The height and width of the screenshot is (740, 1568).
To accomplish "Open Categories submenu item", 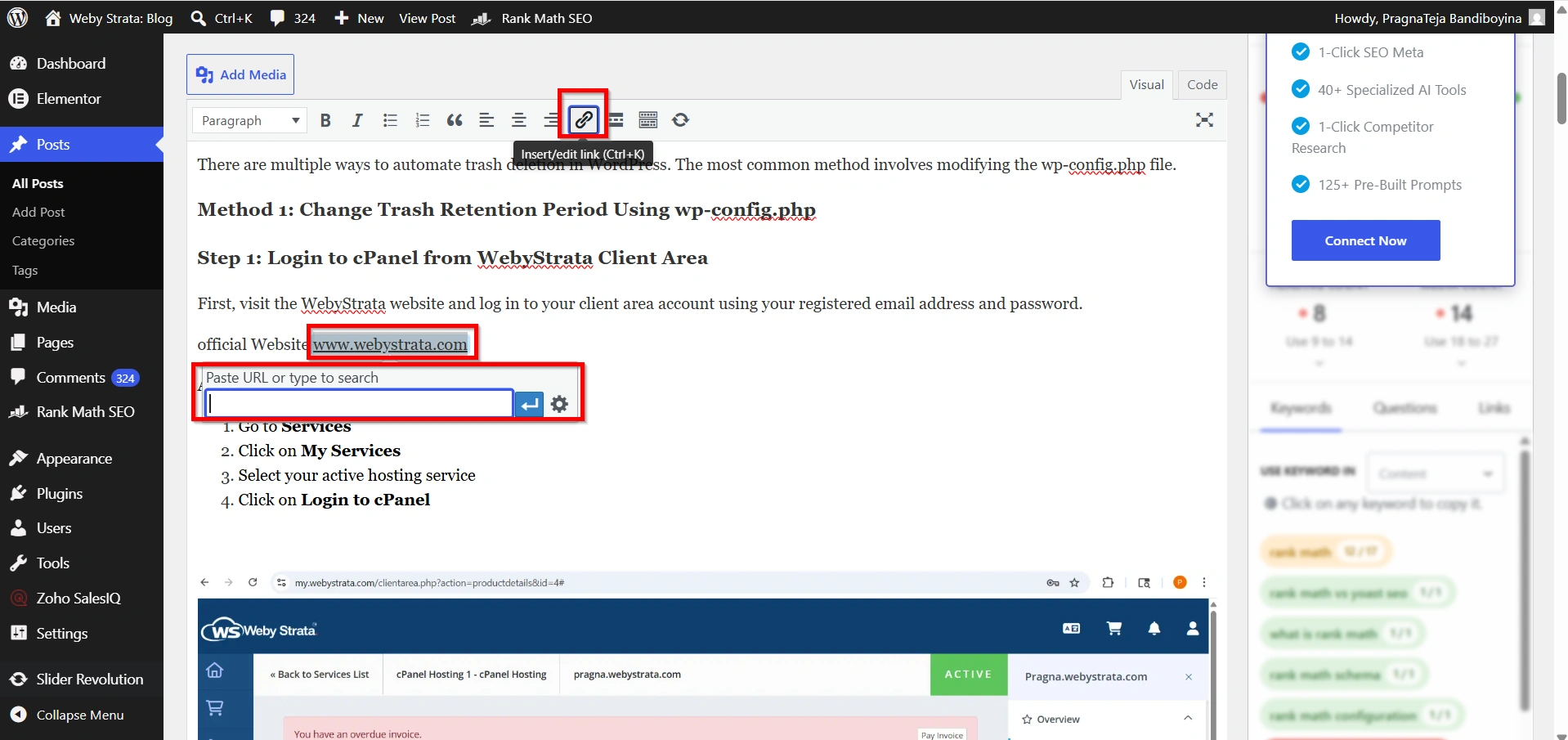I will (x=43, y=241).
